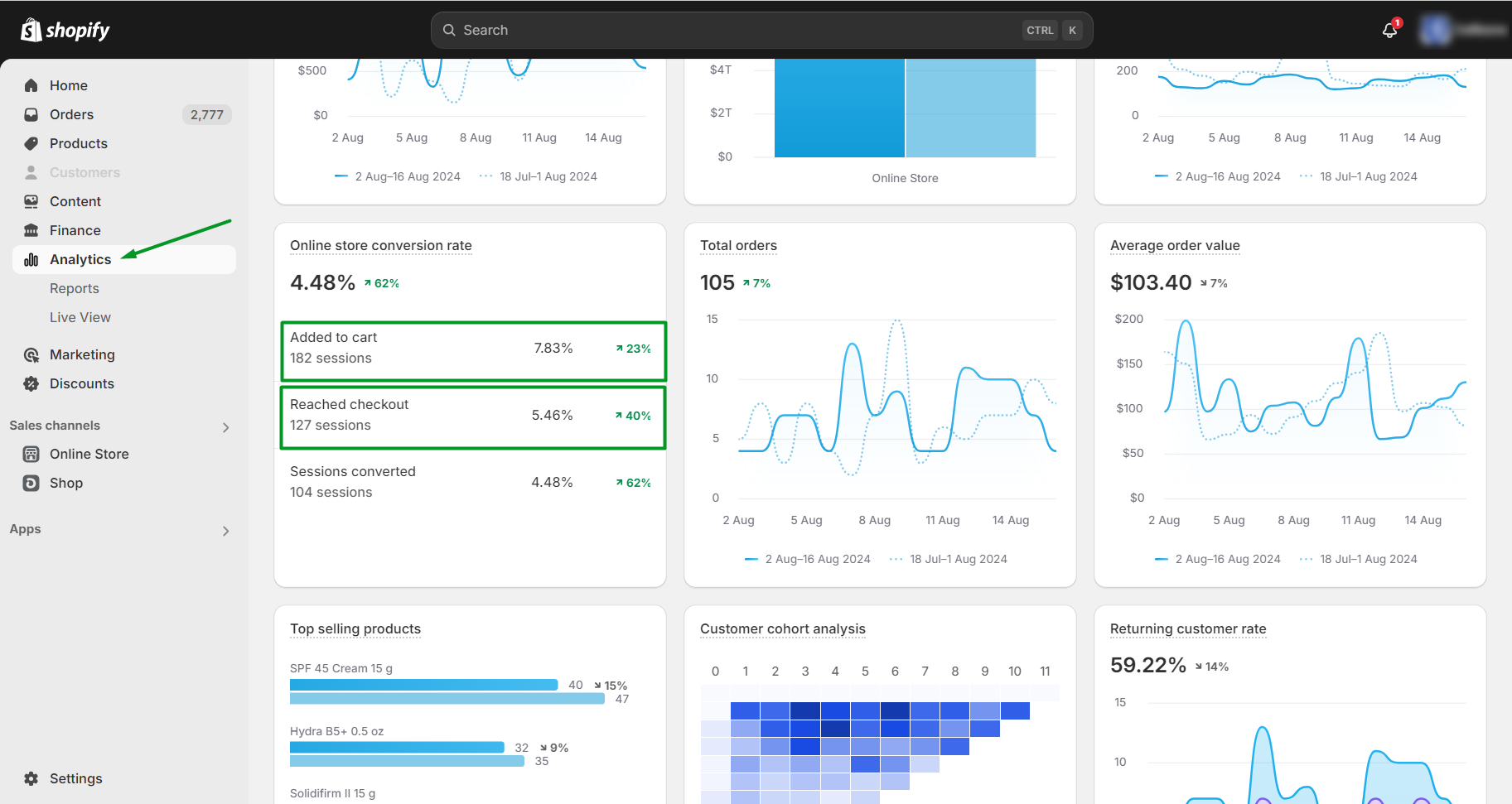Expand the Apps section
This screenshot has width=1512, height=804.
click(225, 531)
